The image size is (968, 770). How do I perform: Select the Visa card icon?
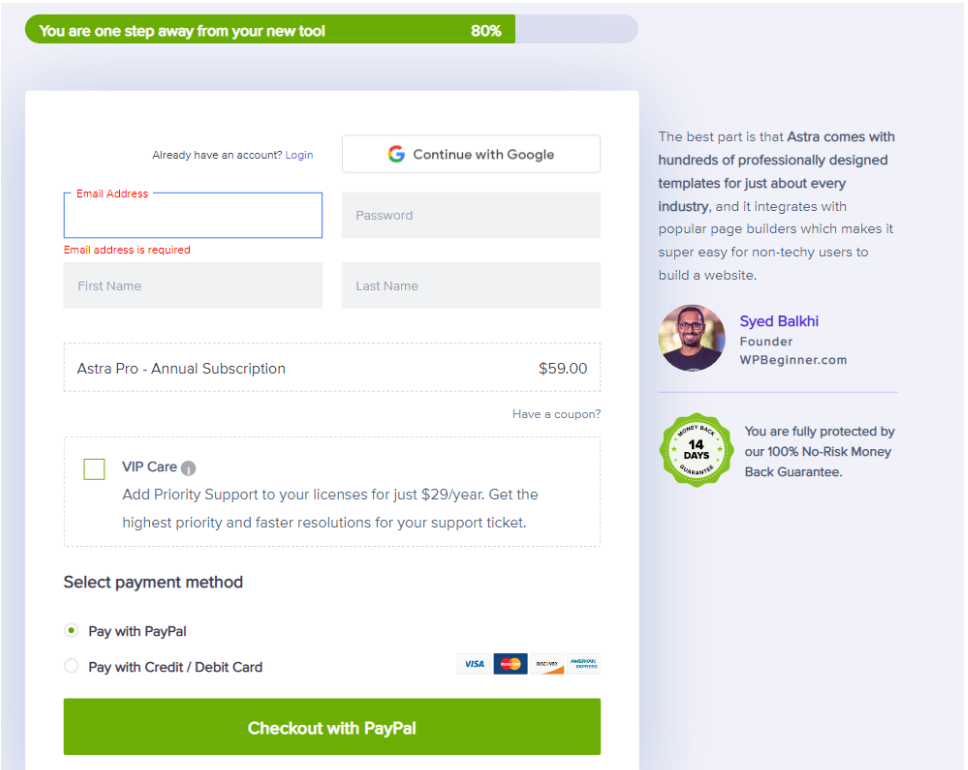click(x=473, y=663)
